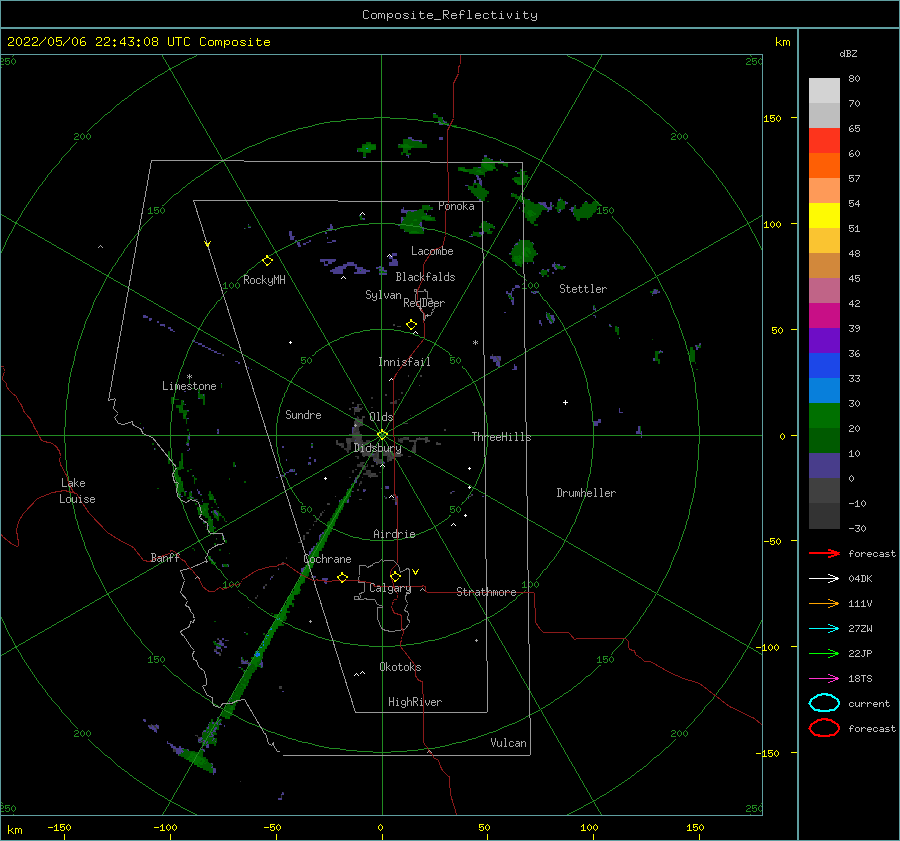Image resolution: width=900 pixels, height=841 pixels.
Task: Click the light blue 30-33 dBZ swatch
Action: [x=824, y=391]
